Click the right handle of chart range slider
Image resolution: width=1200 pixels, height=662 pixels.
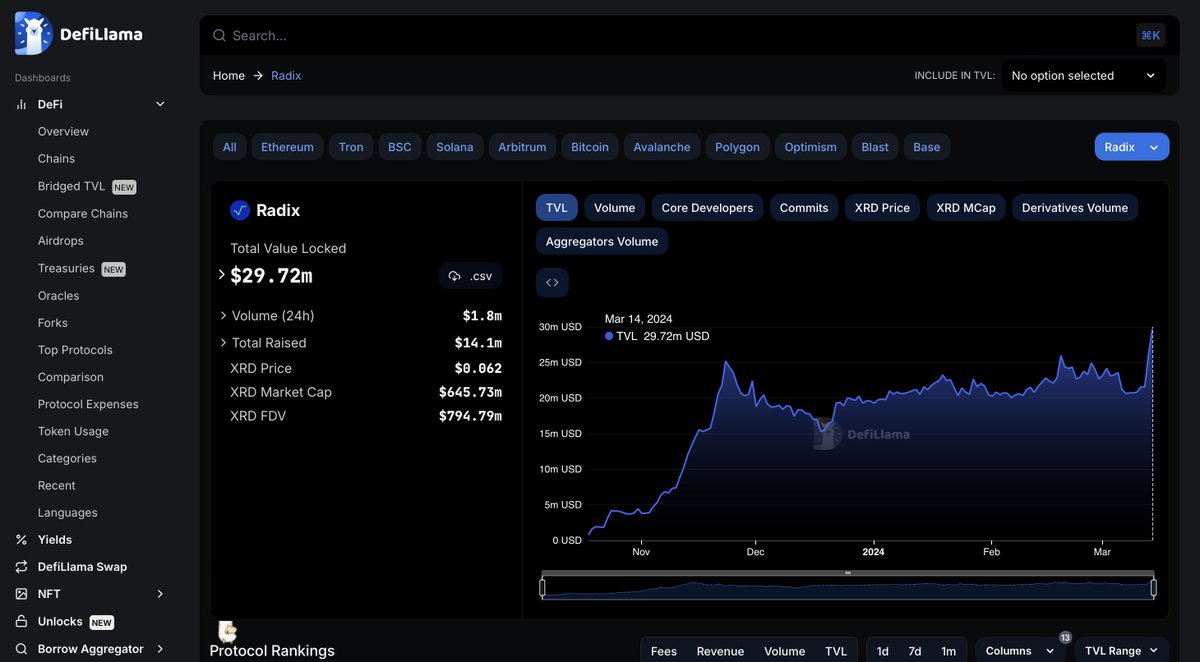[1153, 588]
